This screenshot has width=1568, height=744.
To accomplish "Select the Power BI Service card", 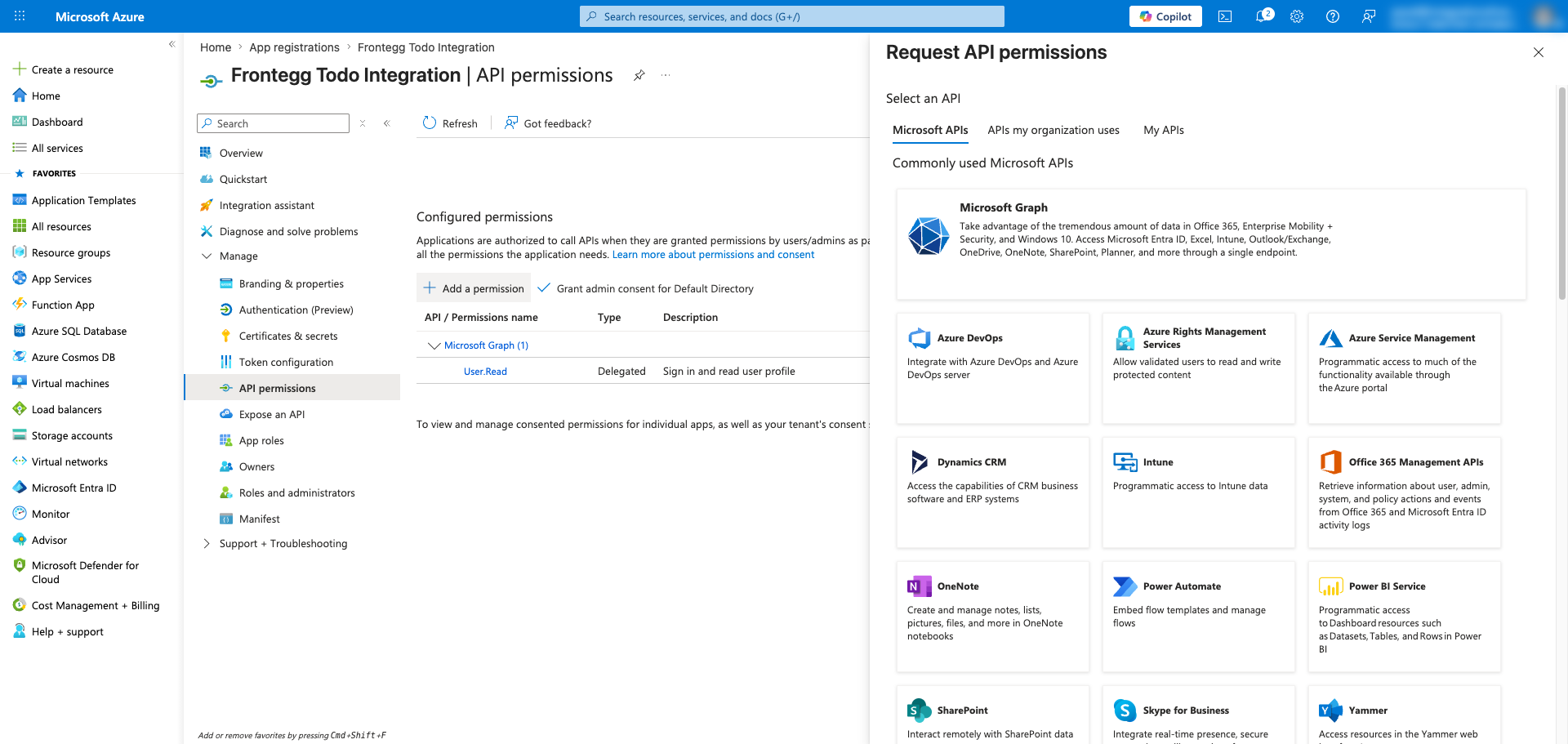I will (1405, 617).
